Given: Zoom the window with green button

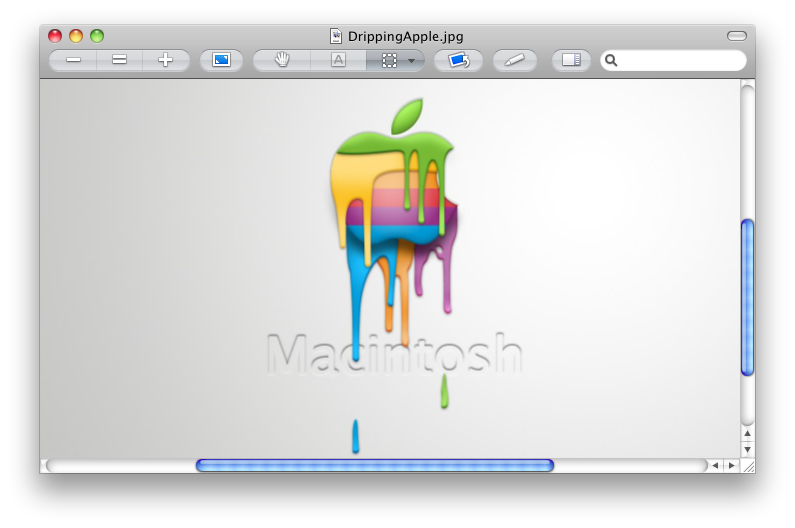Looking at the screenshot, I should point(97,36).
